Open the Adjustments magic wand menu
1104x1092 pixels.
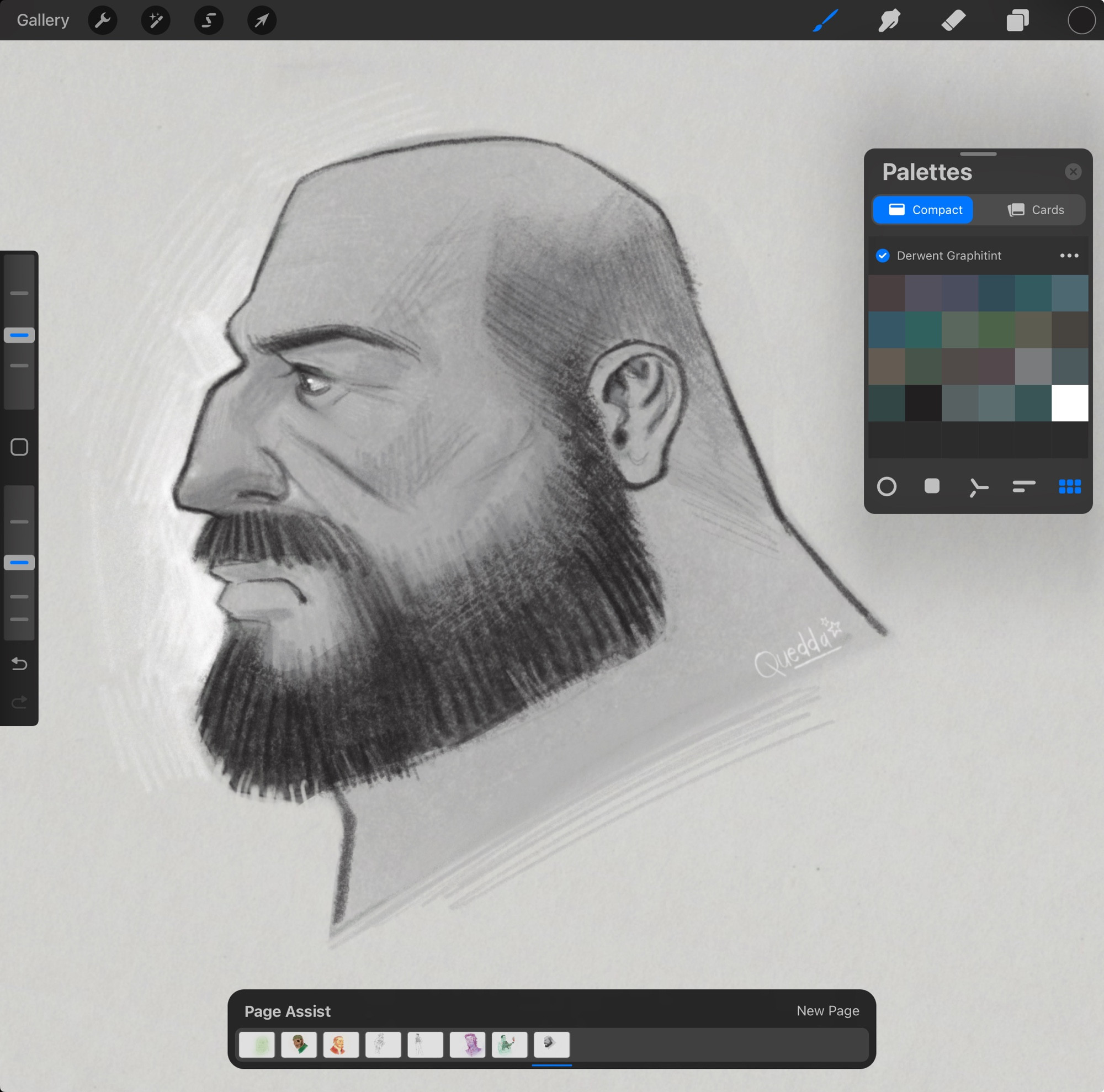[156, 20]
